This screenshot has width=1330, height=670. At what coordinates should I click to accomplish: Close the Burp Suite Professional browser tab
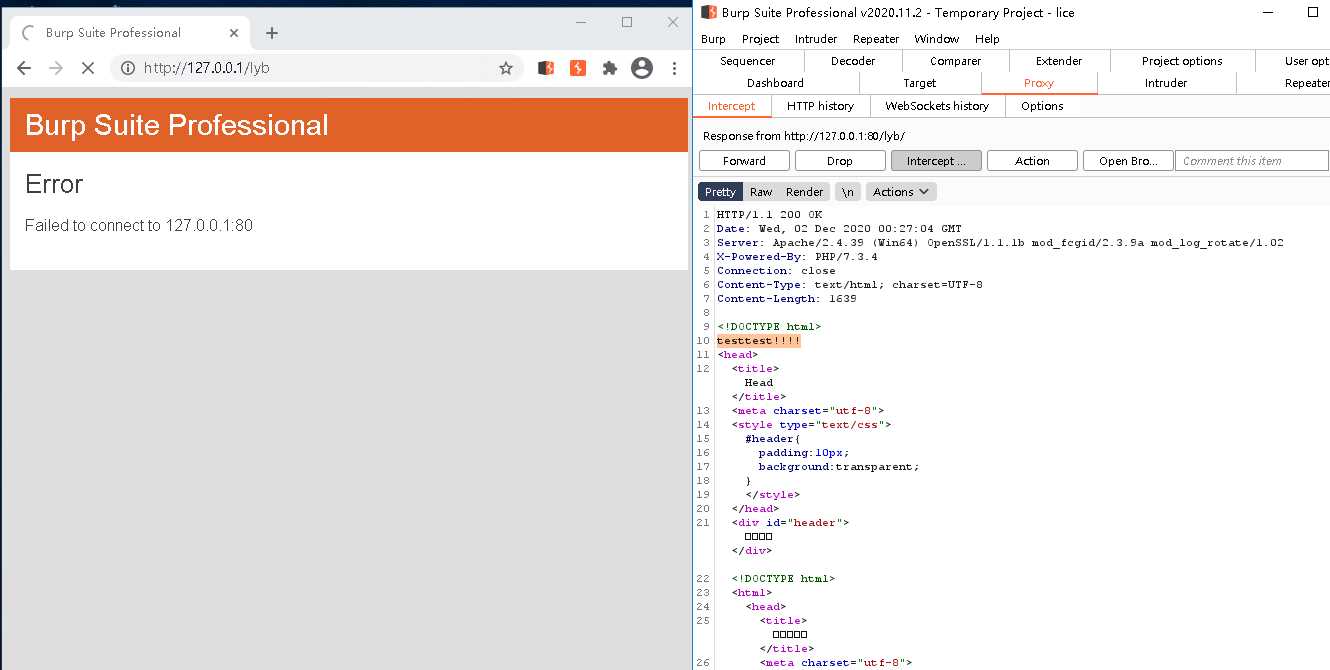(235, 33)
